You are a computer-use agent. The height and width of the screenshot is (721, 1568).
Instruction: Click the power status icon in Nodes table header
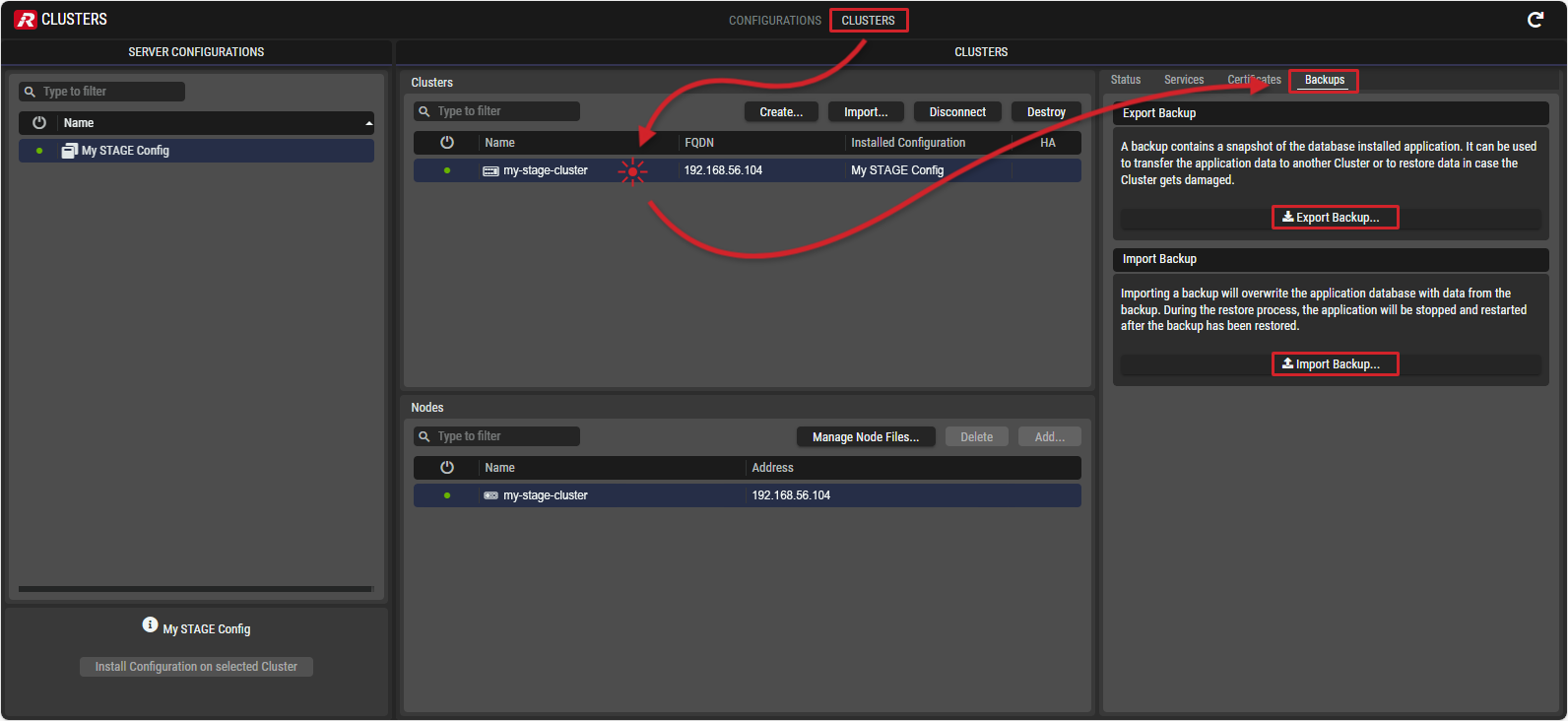coord(447,468)
